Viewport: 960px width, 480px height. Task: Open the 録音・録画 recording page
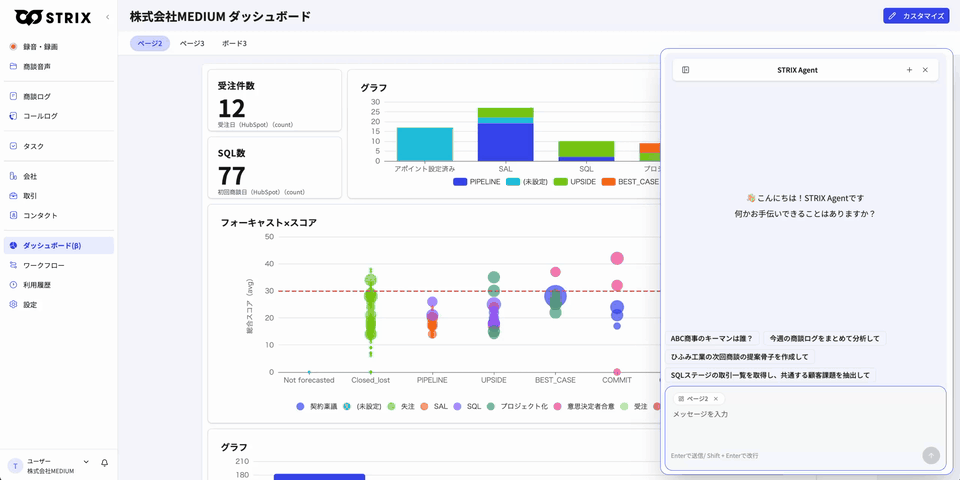59,47
